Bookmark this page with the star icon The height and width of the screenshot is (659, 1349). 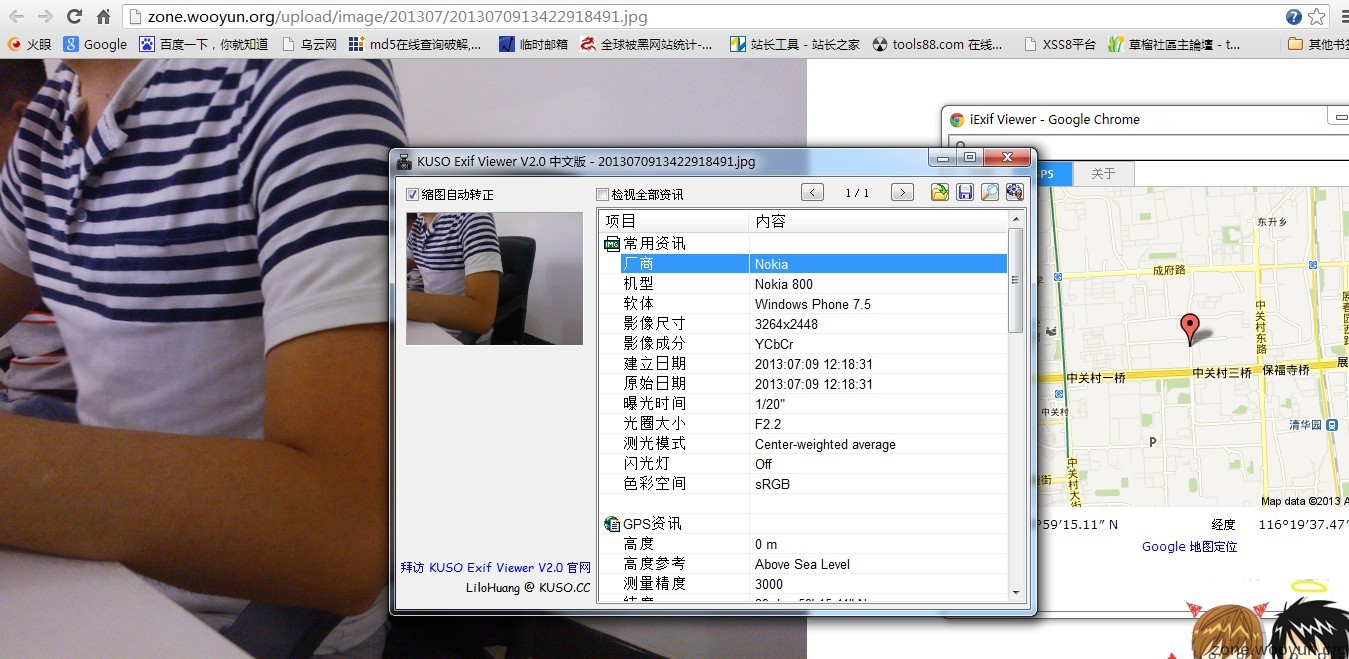click(1317, 17)
